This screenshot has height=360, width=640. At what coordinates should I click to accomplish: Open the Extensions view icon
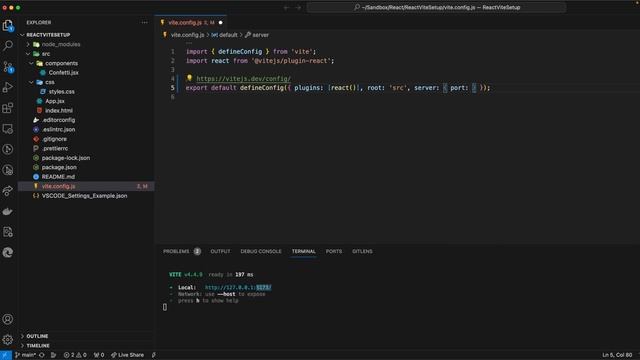(8, 108)
